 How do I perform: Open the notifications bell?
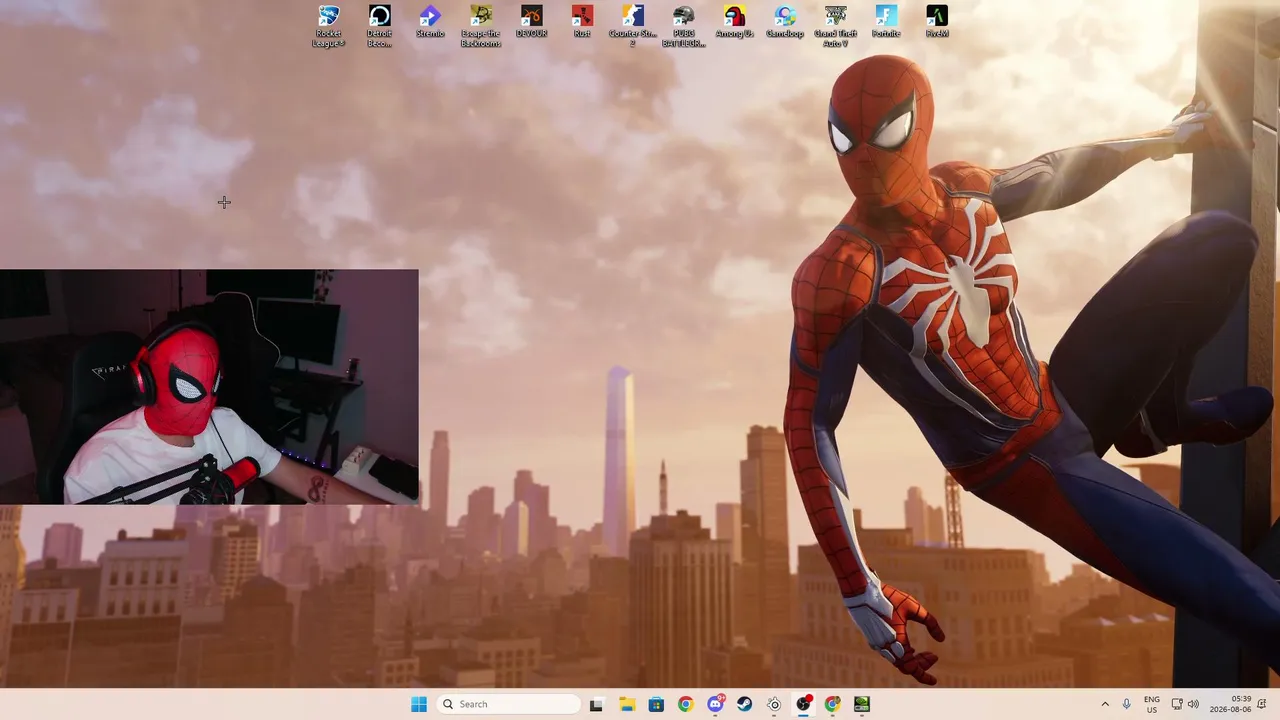(x=1263, y=704)
